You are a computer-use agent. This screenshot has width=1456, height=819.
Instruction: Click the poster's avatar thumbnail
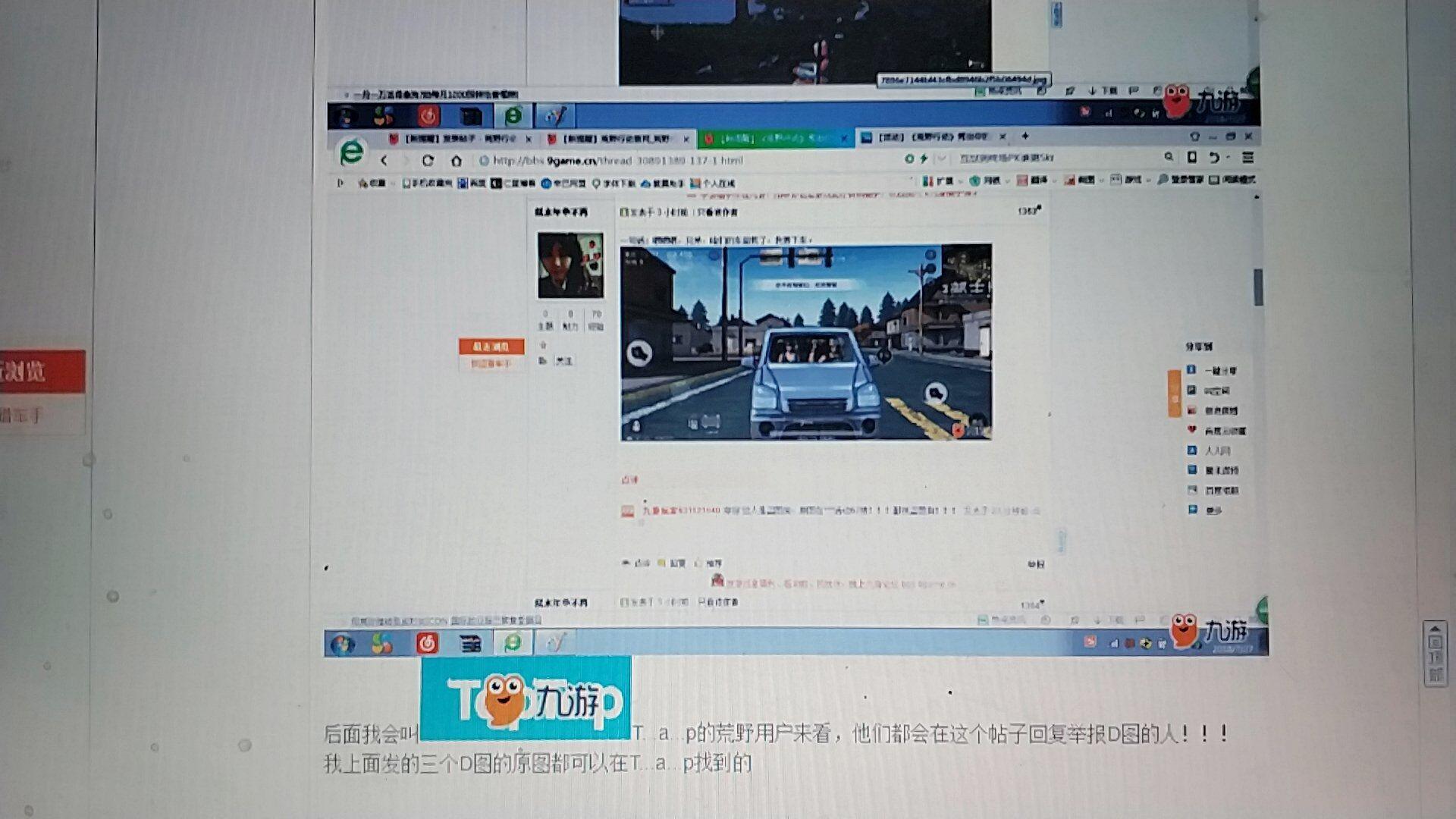570,265
